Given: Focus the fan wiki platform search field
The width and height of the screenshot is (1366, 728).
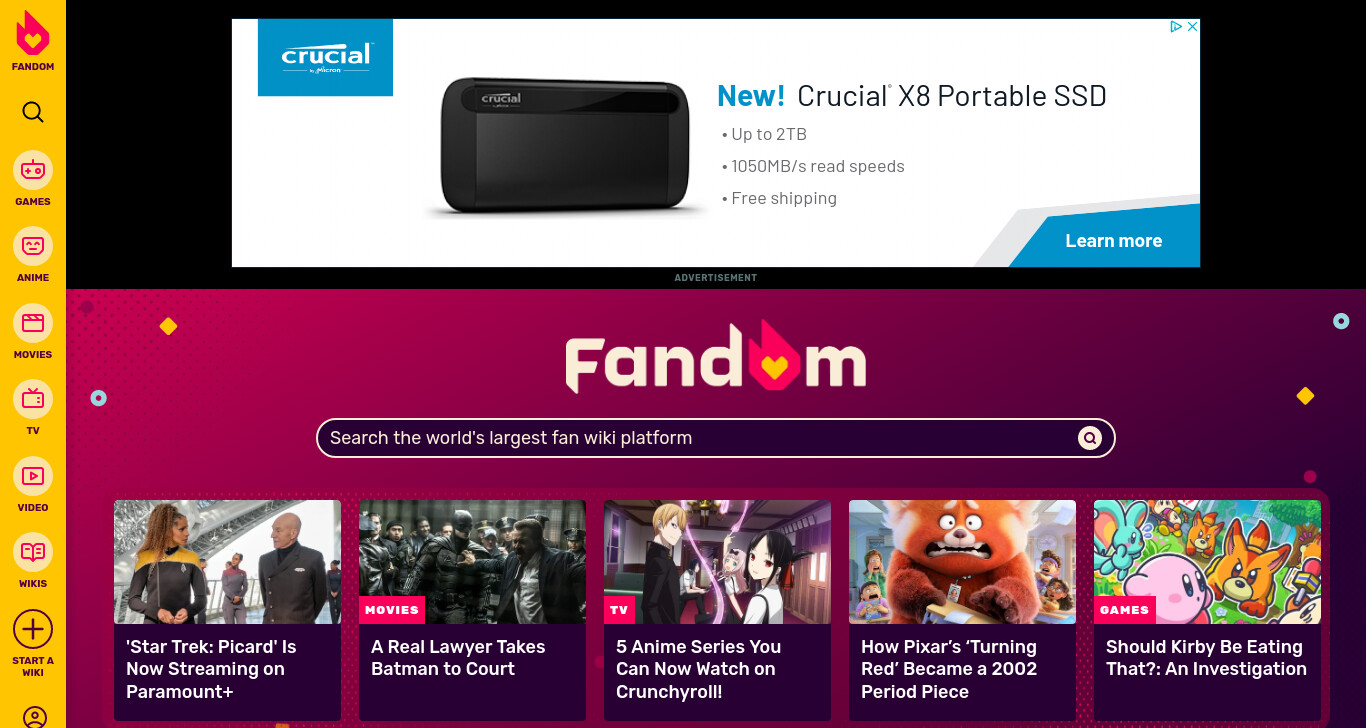Looking at the screenshot, I should (x=700, y=438).
